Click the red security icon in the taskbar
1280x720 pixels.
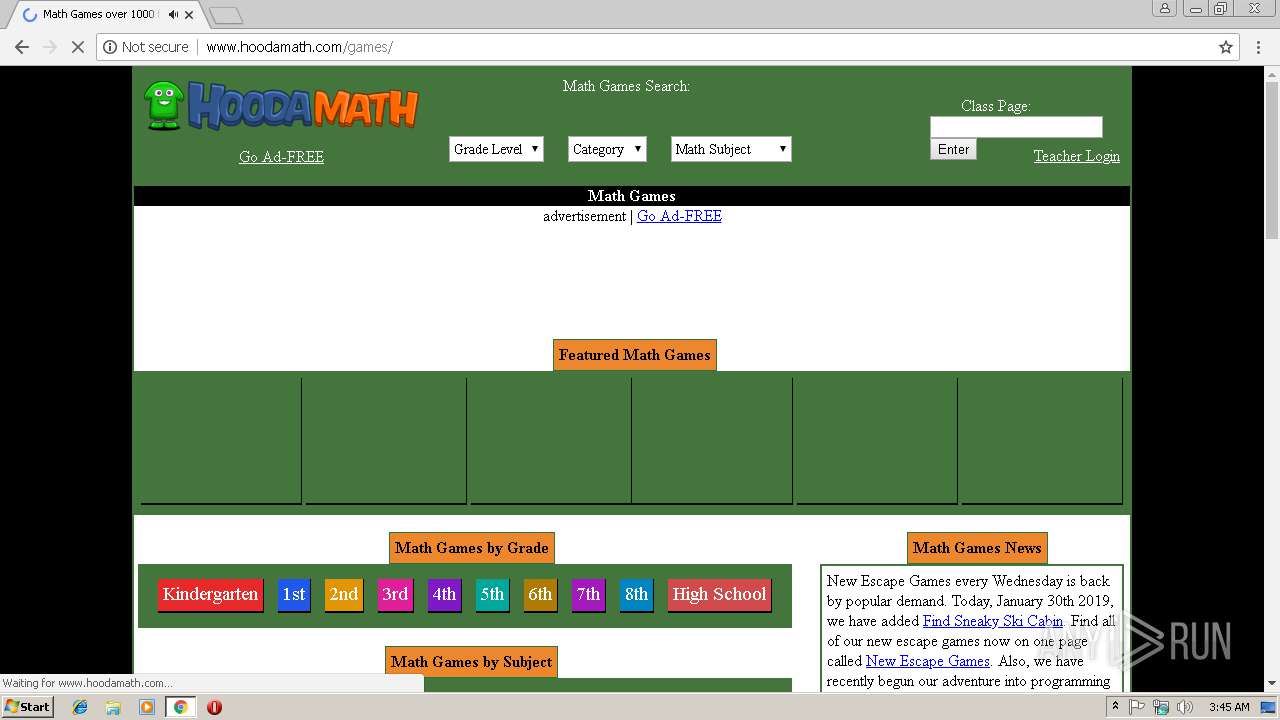(214, 707)
